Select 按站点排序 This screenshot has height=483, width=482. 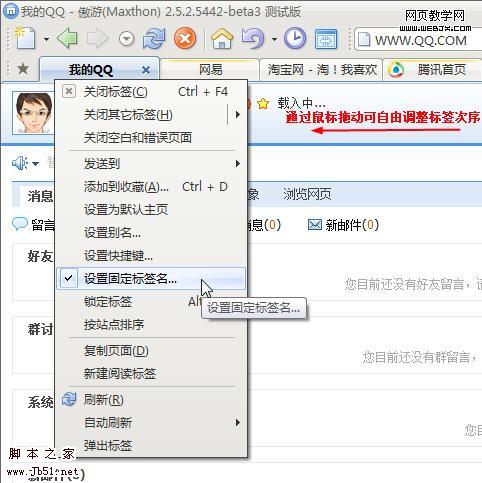point(151,325)
